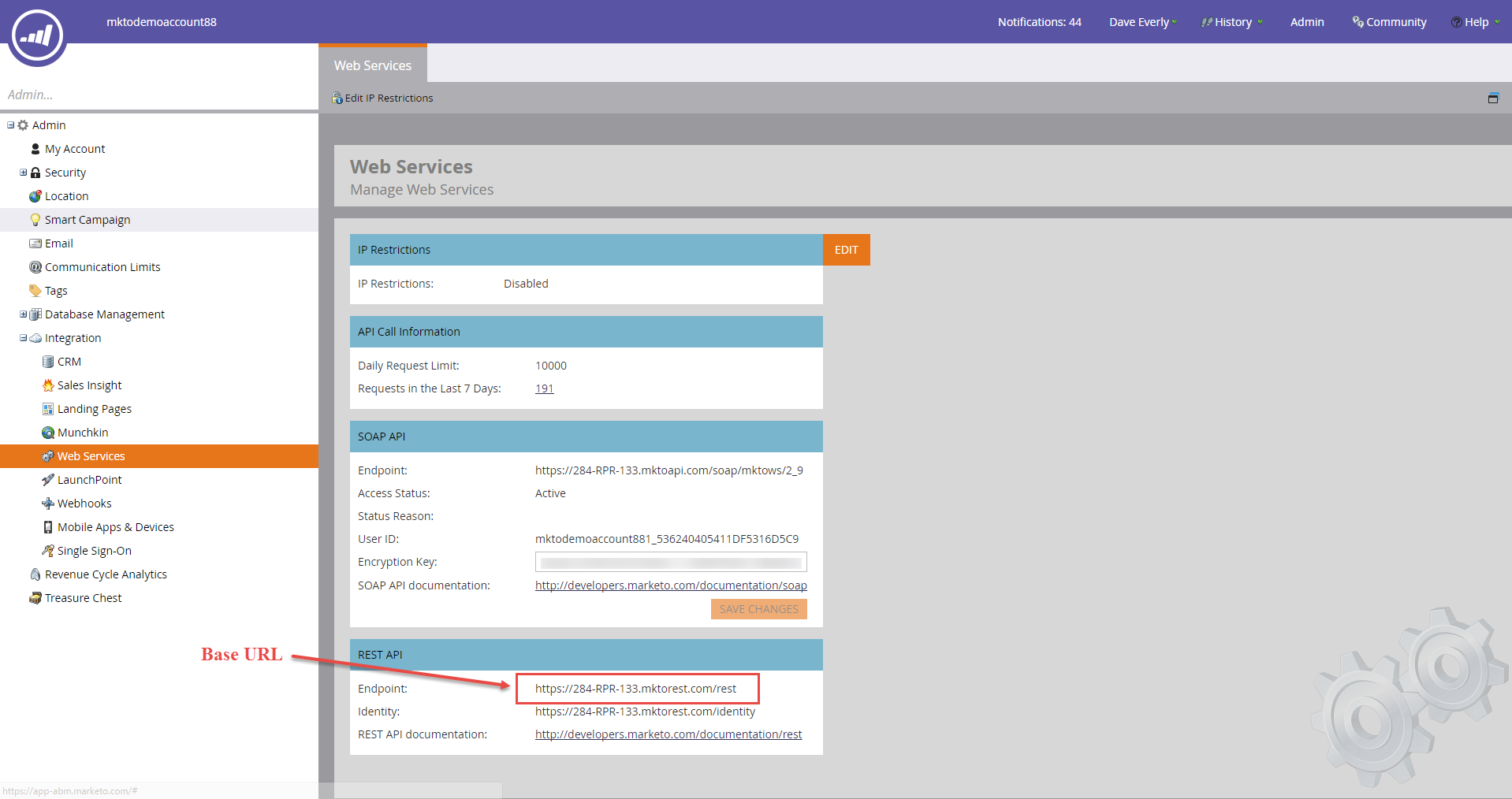Open the Dave Everly user dropdown
Viewport: 1512px width, 799px height.
(1142, 22)
